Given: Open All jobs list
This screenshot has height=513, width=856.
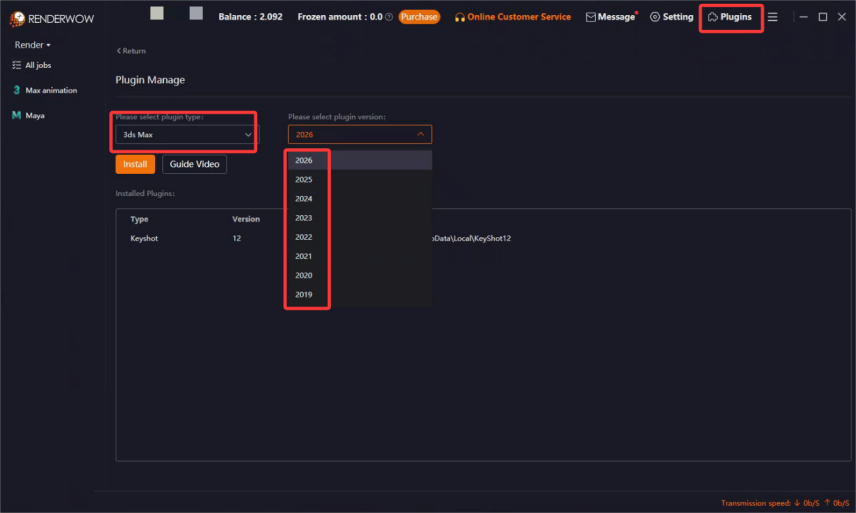Looking at the screenshot, I should click(32, 65).
